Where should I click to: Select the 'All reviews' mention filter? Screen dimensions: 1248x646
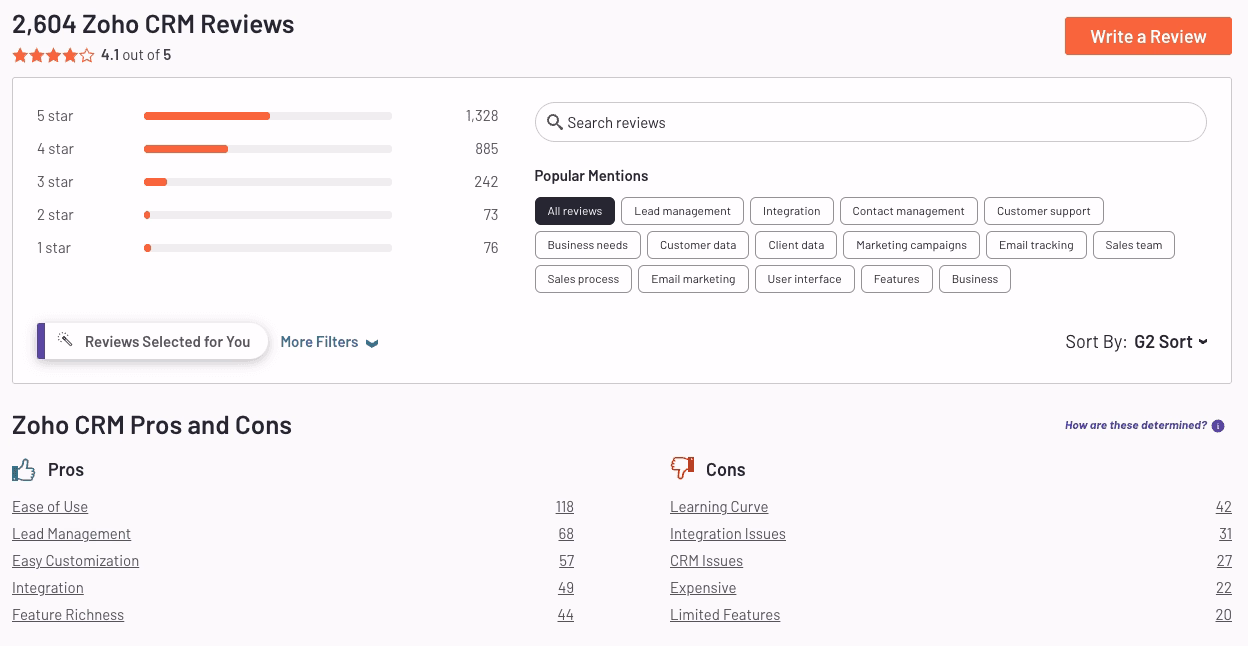point(575,211)
